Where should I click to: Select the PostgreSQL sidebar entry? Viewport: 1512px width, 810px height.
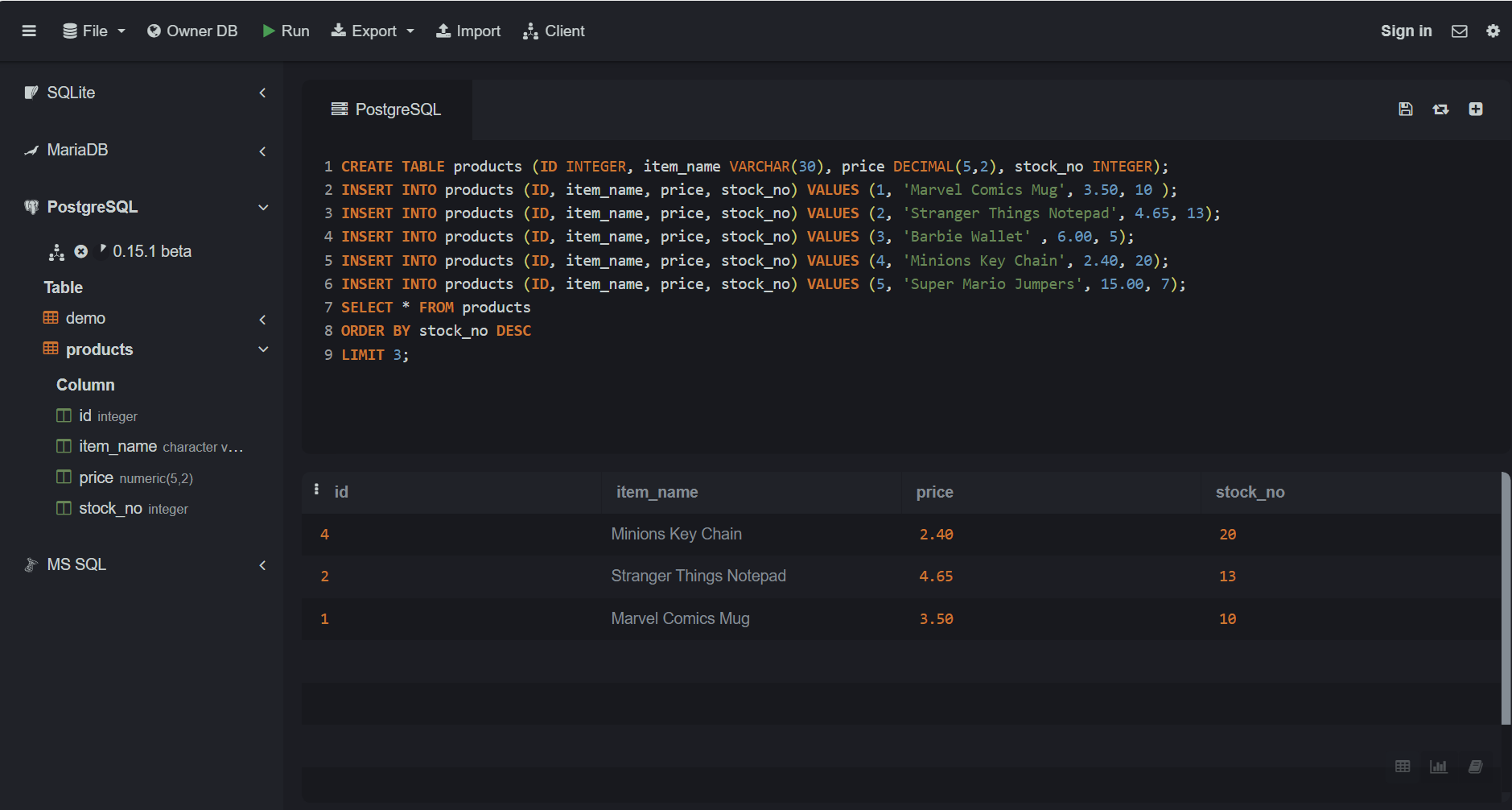(92, 207)
